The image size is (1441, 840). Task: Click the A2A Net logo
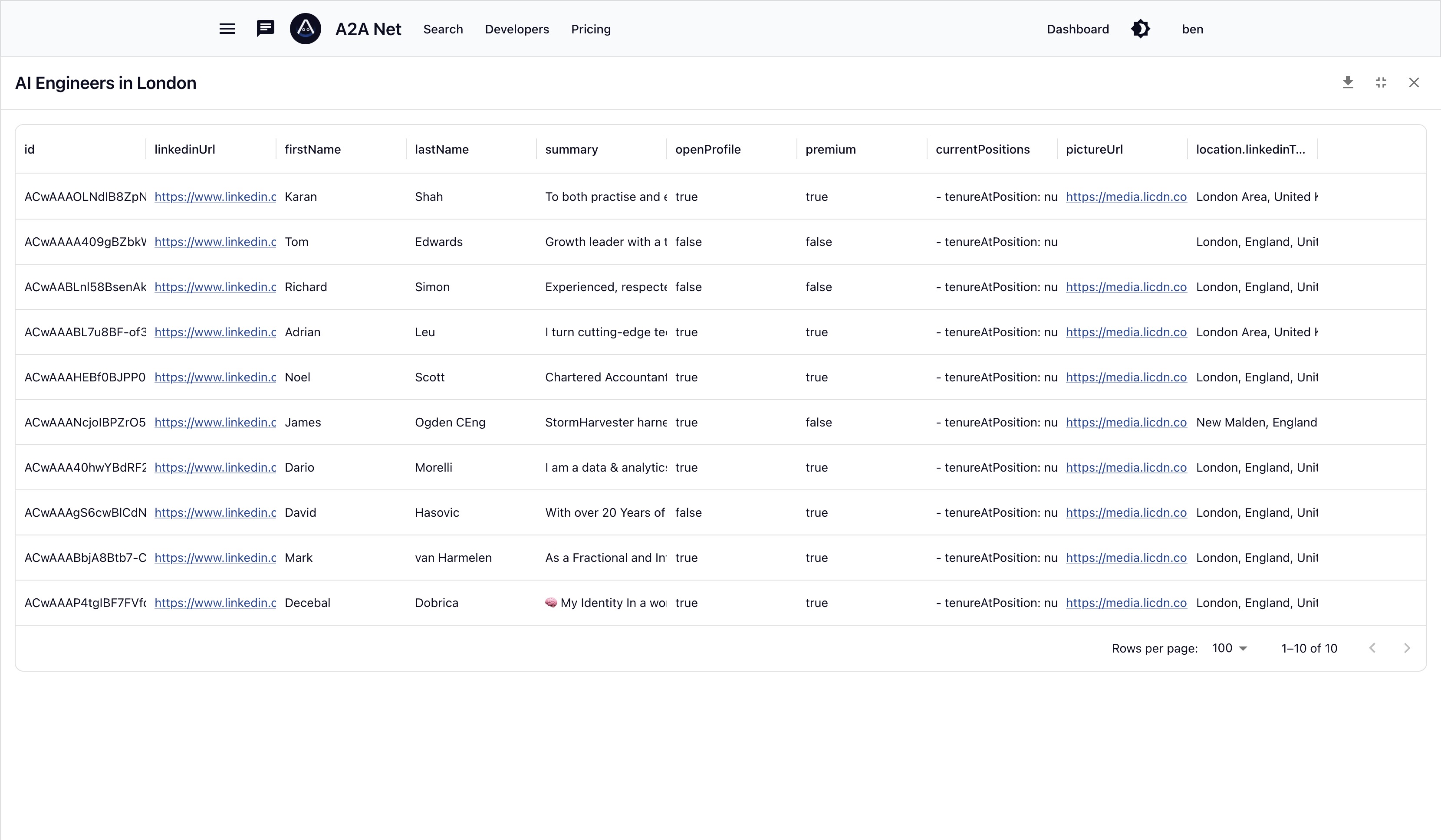[306, 29]
